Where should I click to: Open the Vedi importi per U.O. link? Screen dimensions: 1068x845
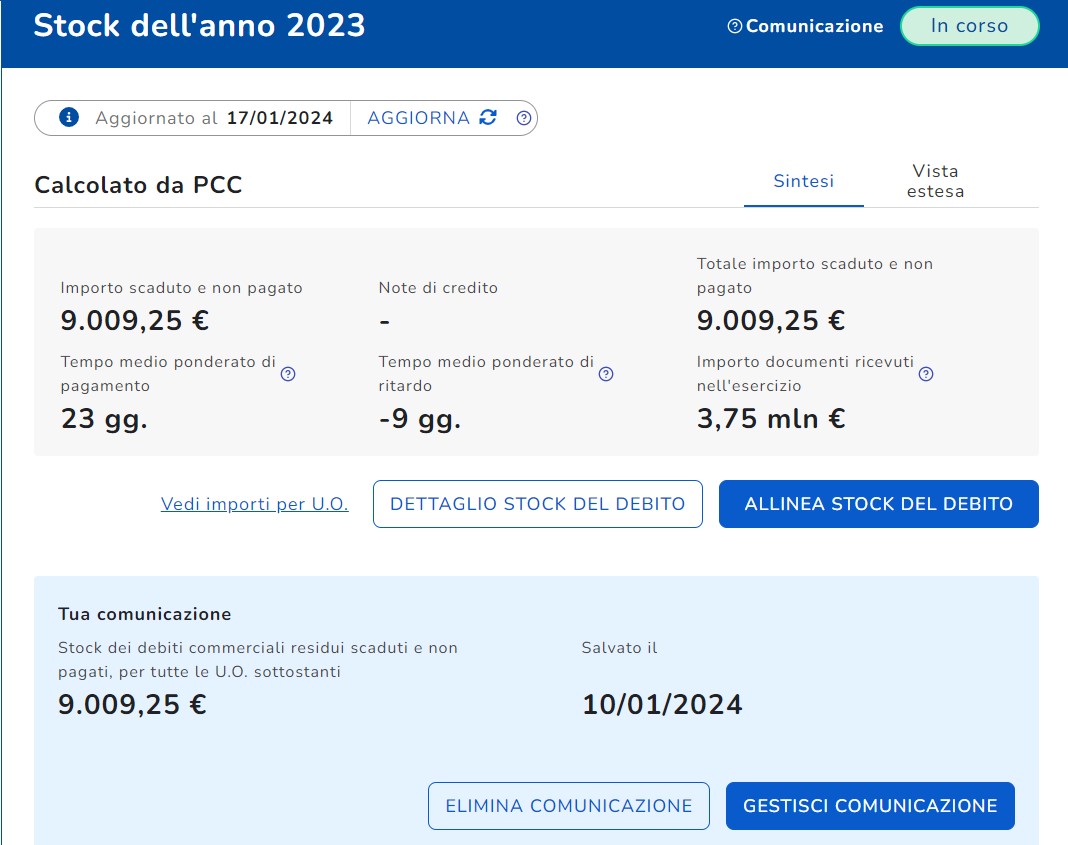pos(254,504)
